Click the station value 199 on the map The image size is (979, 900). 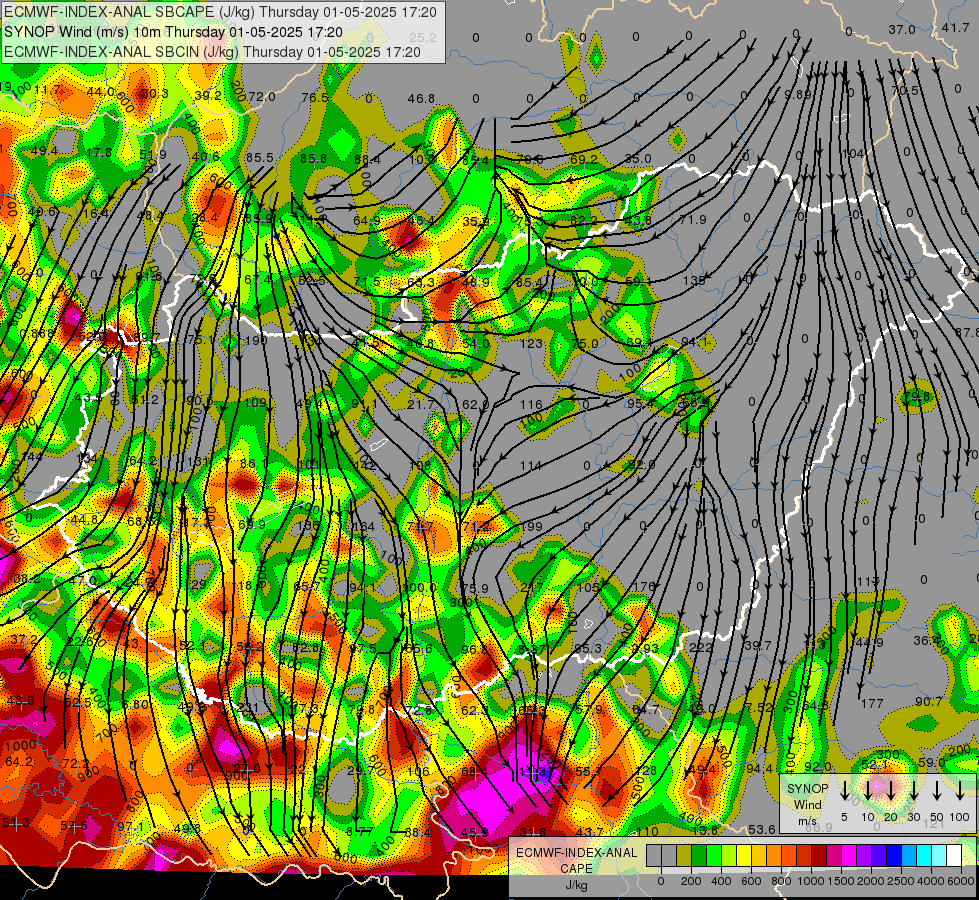pos(531,527)
